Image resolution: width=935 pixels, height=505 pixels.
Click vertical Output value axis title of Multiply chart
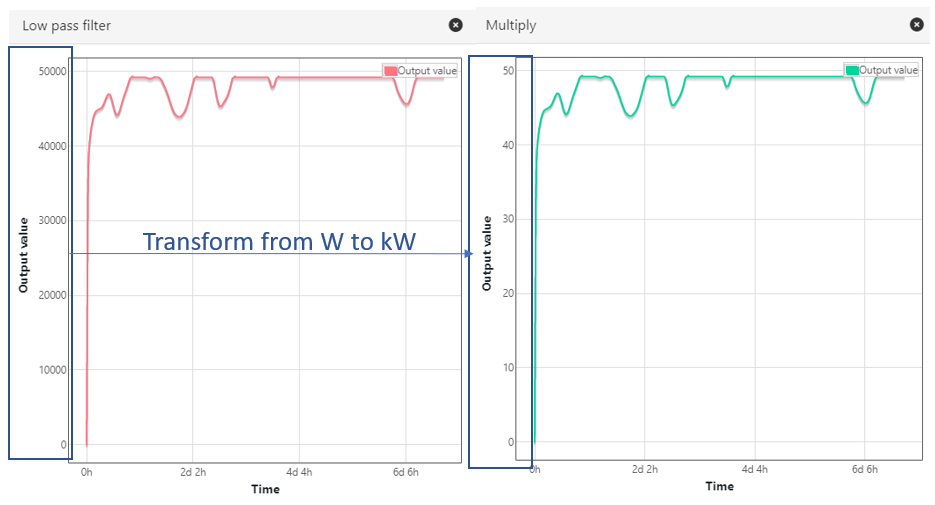click(487, 254)
